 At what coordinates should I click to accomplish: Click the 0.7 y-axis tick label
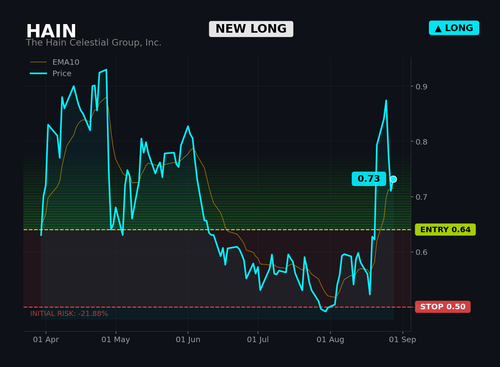(421, 197)
